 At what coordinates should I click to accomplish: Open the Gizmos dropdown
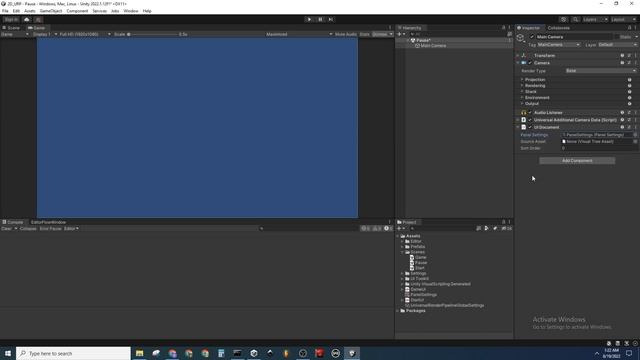[x=382, y=34]
